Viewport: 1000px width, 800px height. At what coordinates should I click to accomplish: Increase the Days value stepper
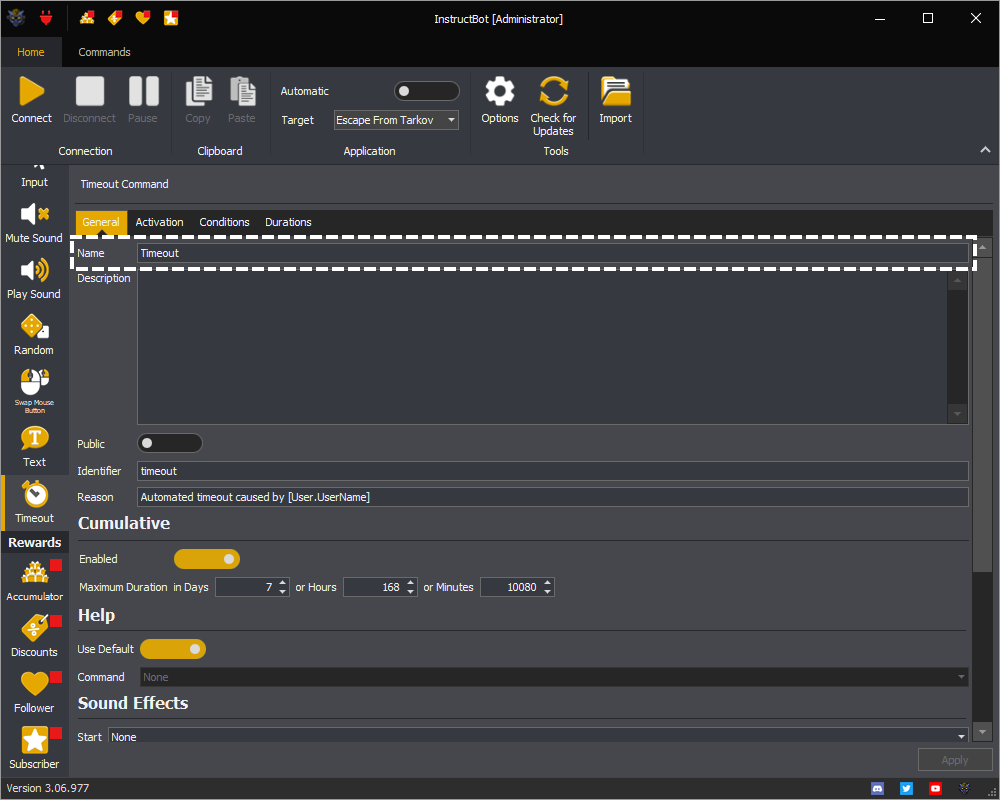(283, 582)
